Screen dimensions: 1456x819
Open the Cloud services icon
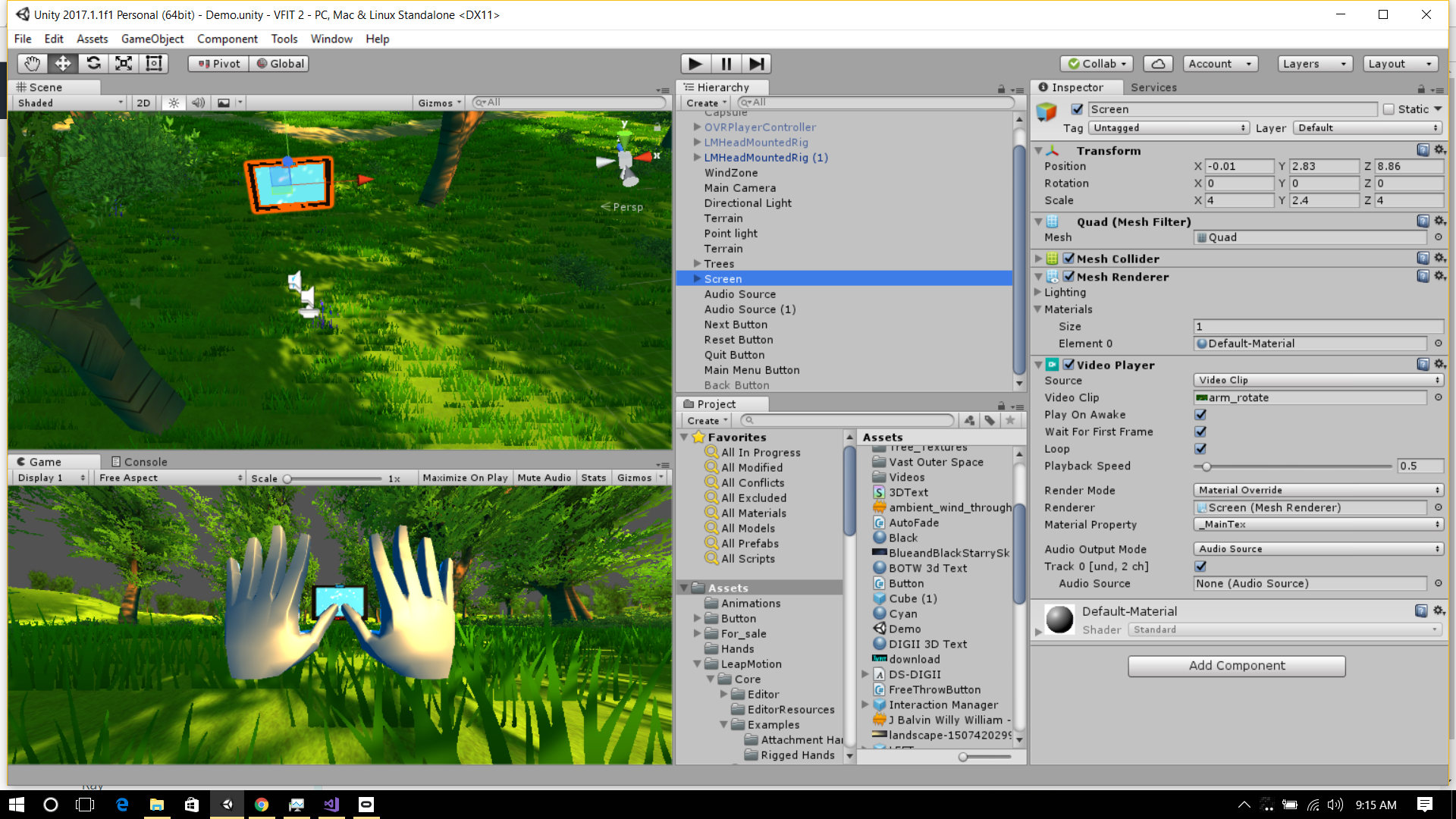pyautogui.click(x=1157, y=64)
